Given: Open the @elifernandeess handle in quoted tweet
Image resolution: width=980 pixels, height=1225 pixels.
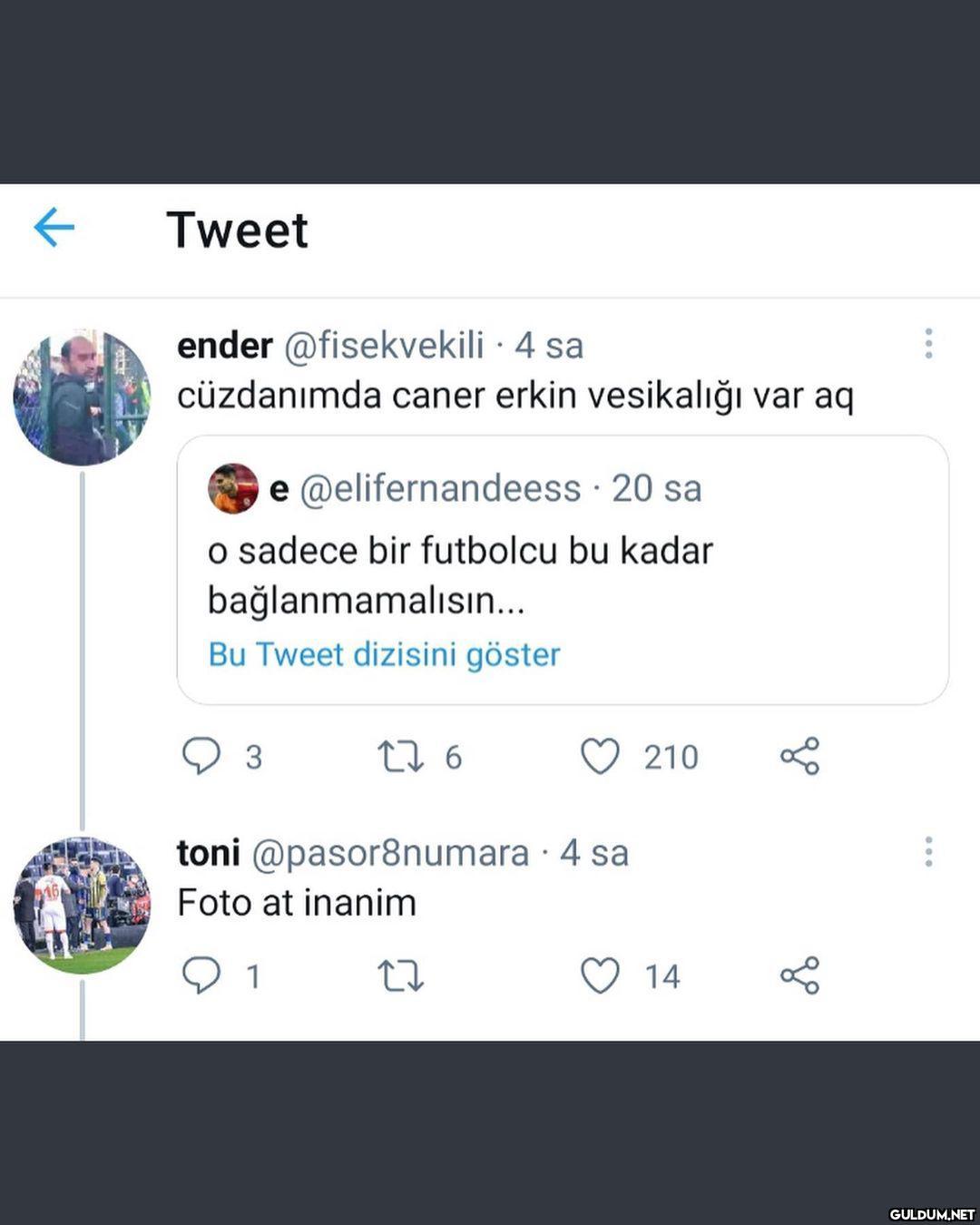Looking at the screenshot, I should (x=440, y=489).
